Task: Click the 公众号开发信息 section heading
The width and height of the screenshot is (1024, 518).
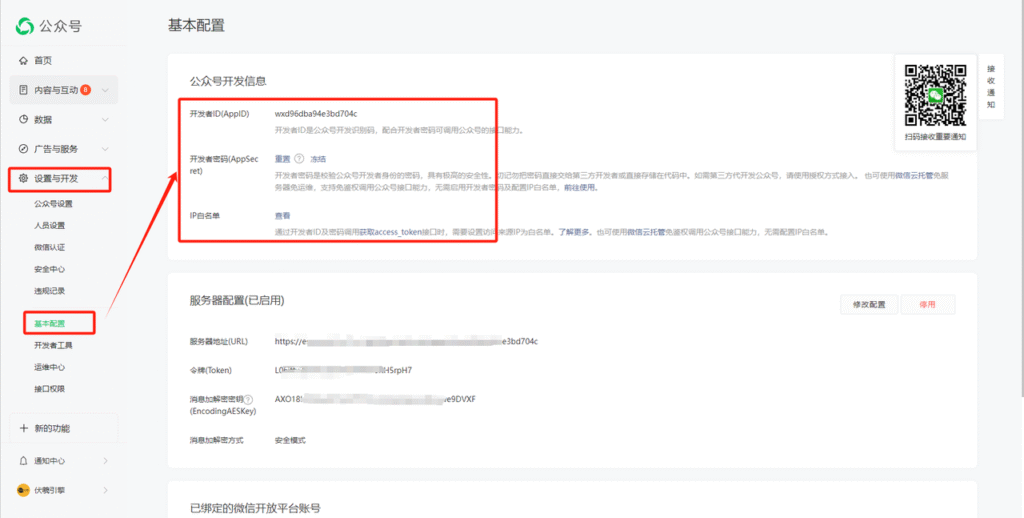Action: (228, 82)
